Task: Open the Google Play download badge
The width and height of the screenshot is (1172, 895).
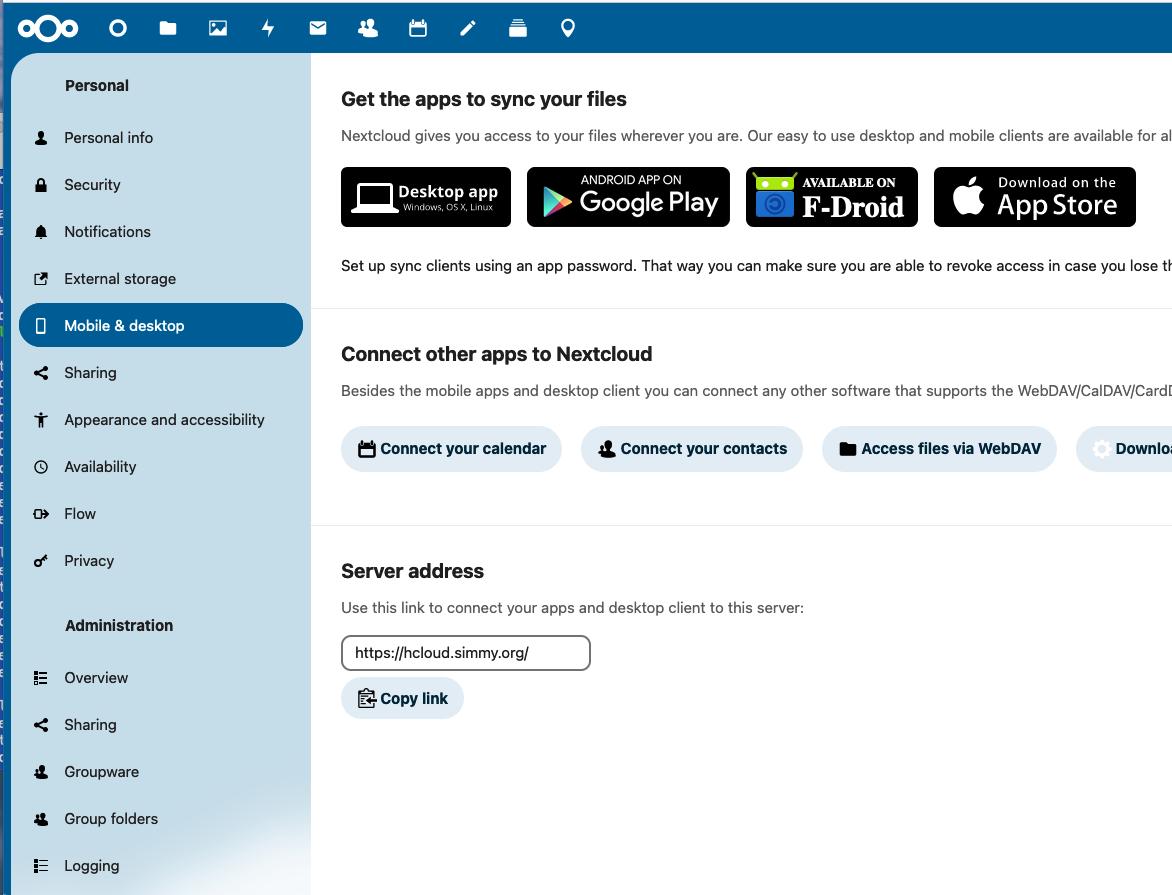Action: 628,197
